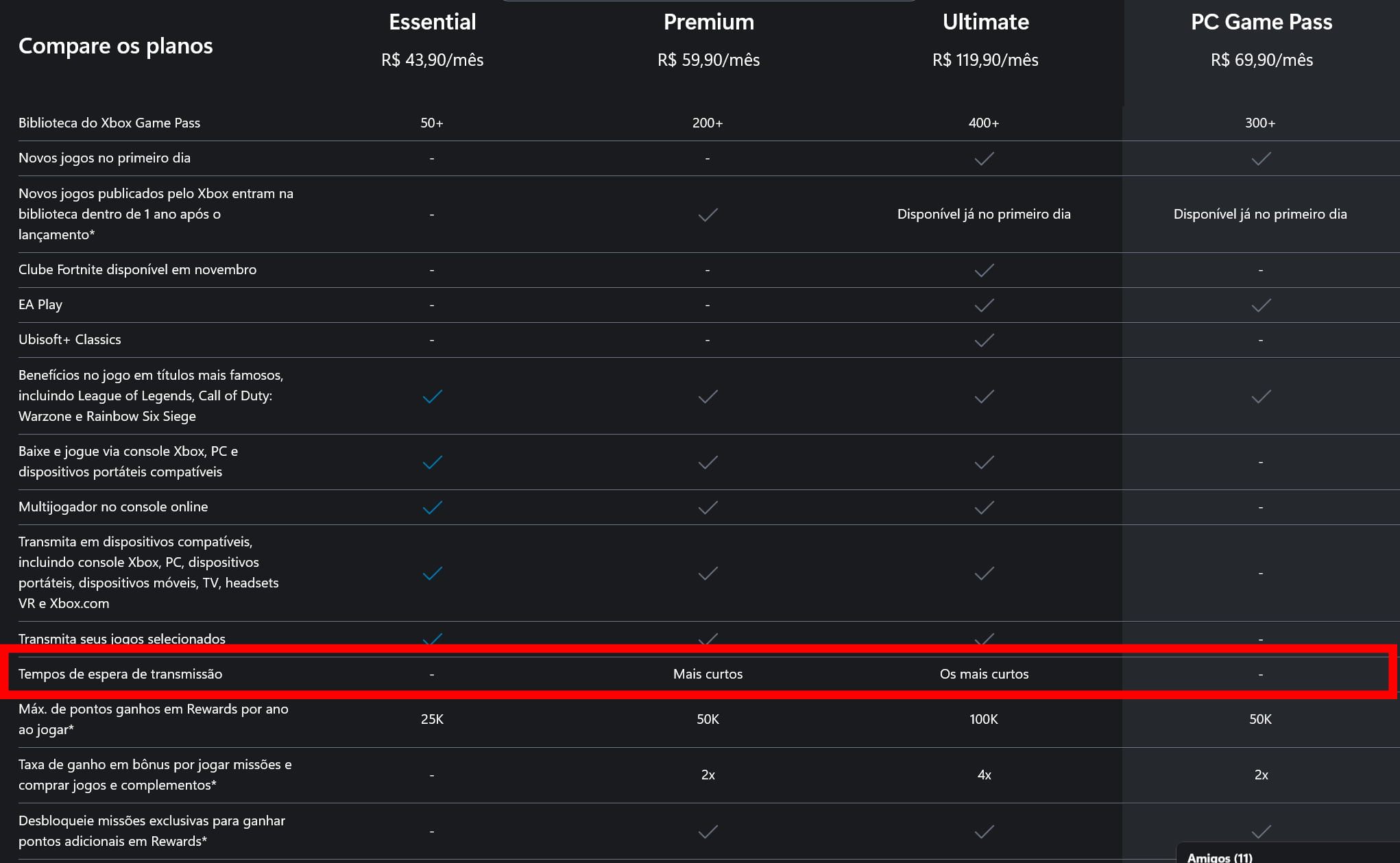This screenshot has width=1400, height=863.
Task: Click 'Disponível já no primeiro dia' under PC Game Pass
Action: pos(1259,214)
